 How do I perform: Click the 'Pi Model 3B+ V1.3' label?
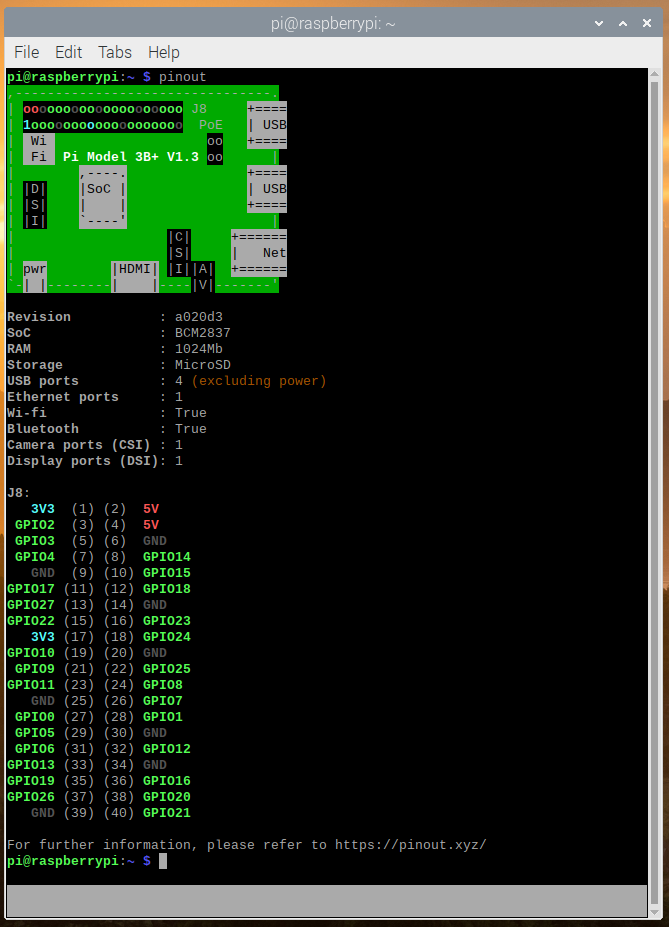[x=131, y=157]
